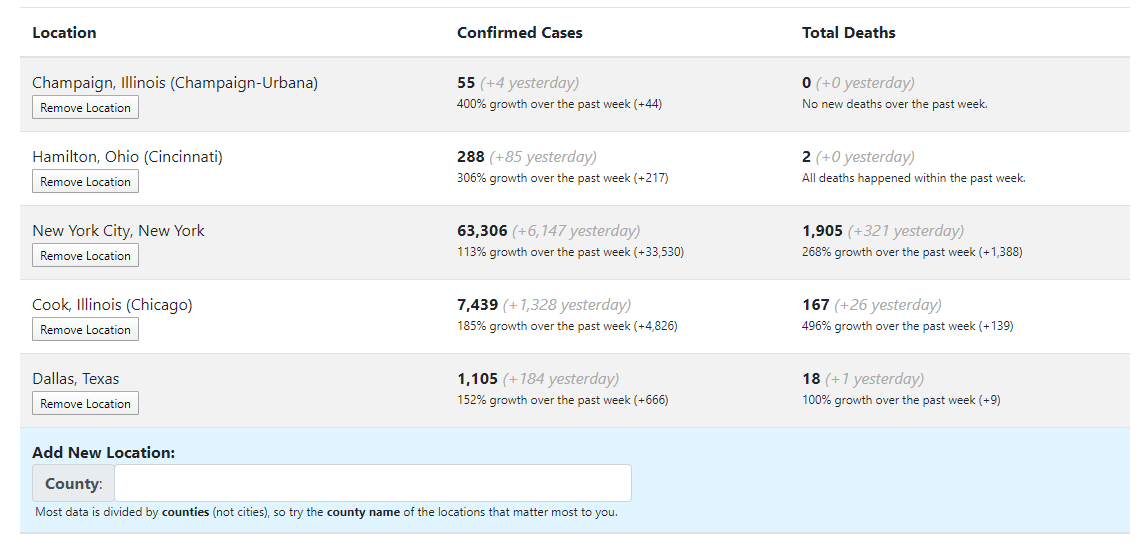Click the Dallas, Texas location name
Viewport: 1145px width, 547px height.
[75, 379]
